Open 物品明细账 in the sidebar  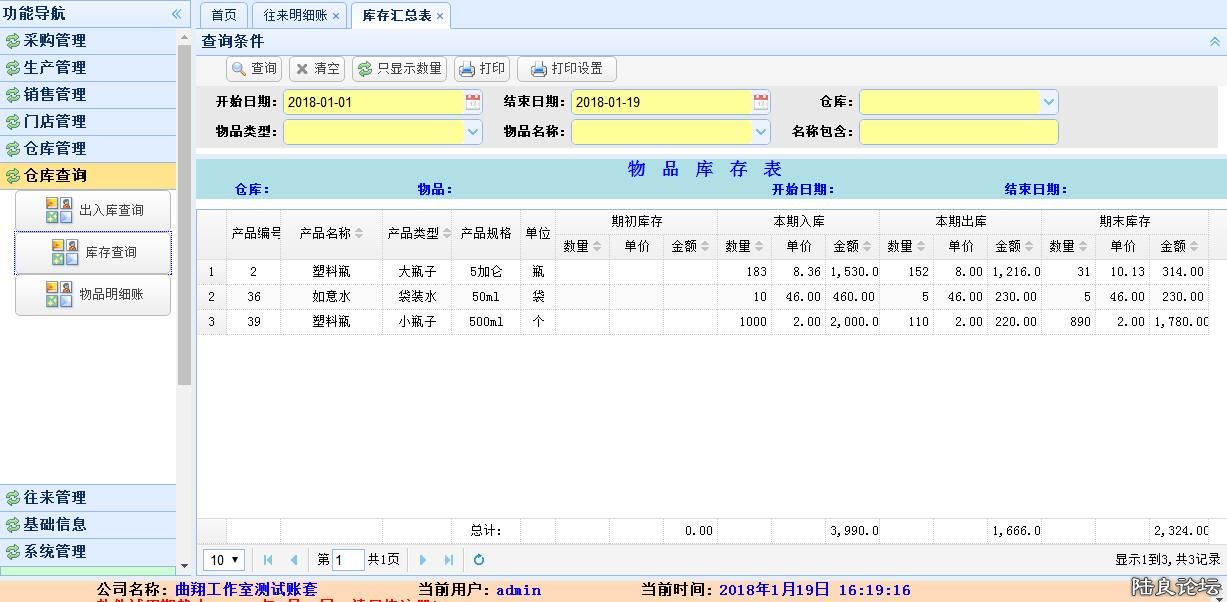[x=93, y=295]
